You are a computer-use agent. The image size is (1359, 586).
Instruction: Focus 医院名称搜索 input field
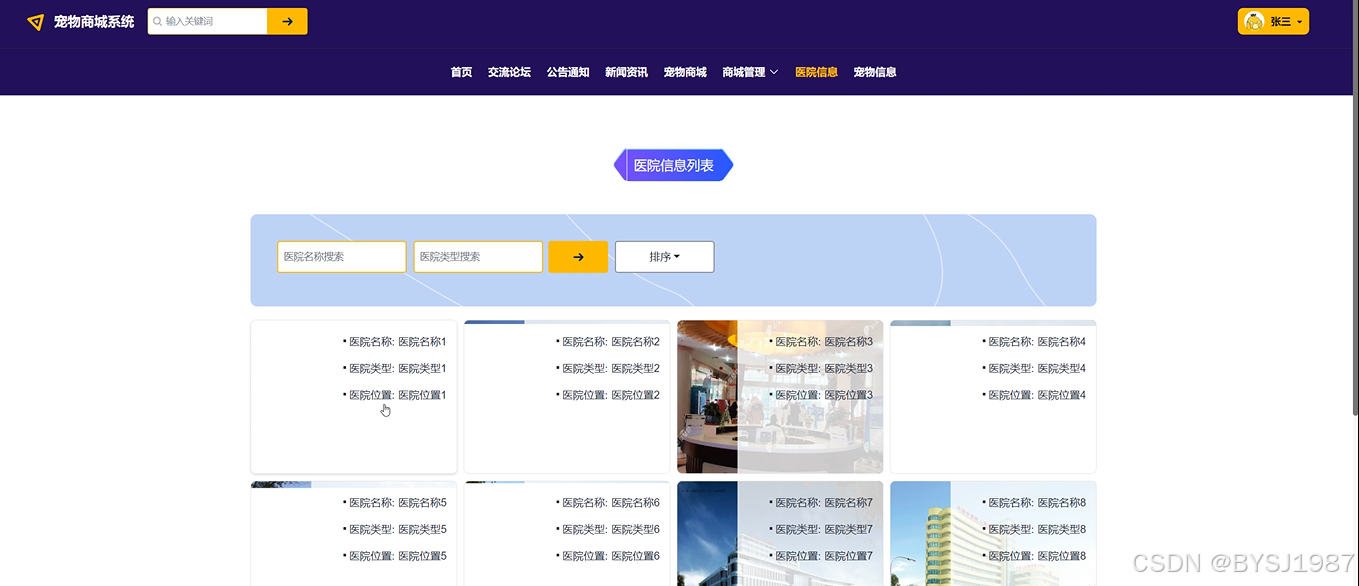[342, 257]
